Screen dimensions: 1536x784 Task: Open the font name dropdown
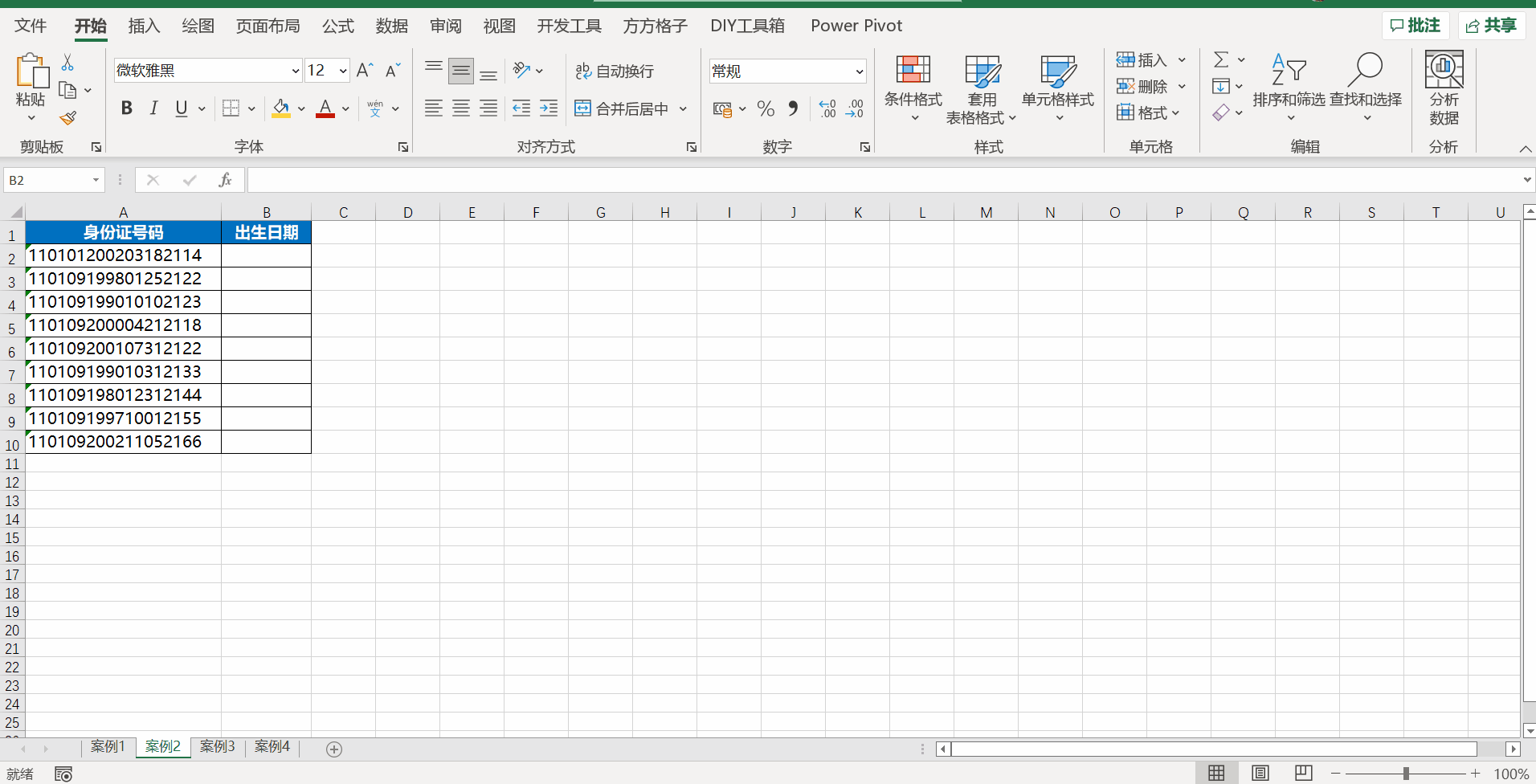(x=295, y=71)
